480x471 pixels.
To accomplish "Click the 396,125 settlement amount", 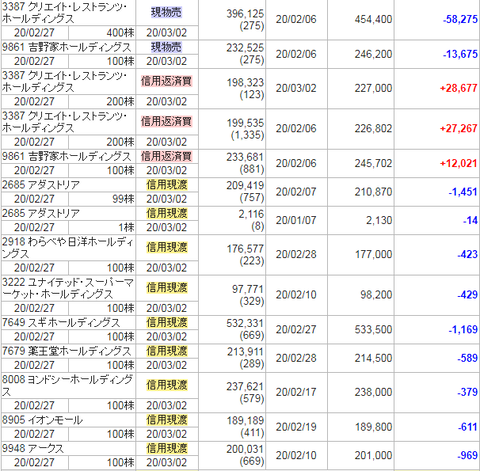I will click(x=245, y=14).
